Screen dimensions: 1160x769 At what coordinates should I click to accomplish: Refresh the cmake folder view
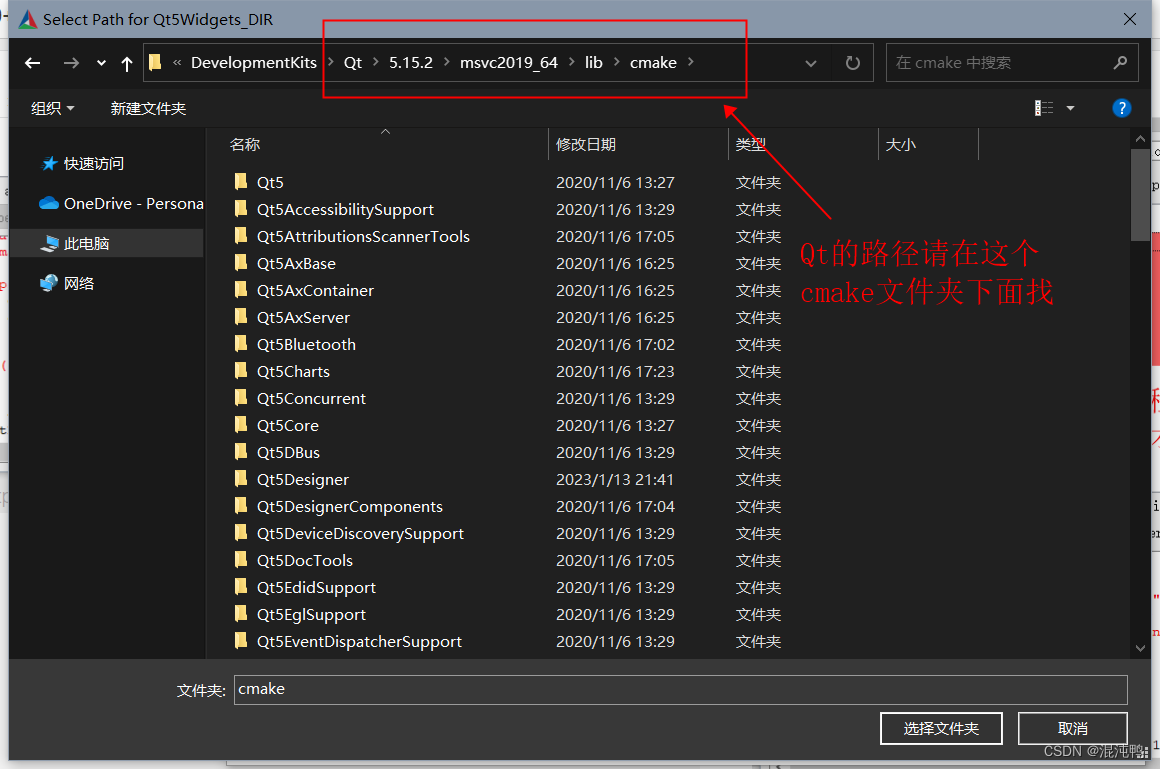[853, 63]
